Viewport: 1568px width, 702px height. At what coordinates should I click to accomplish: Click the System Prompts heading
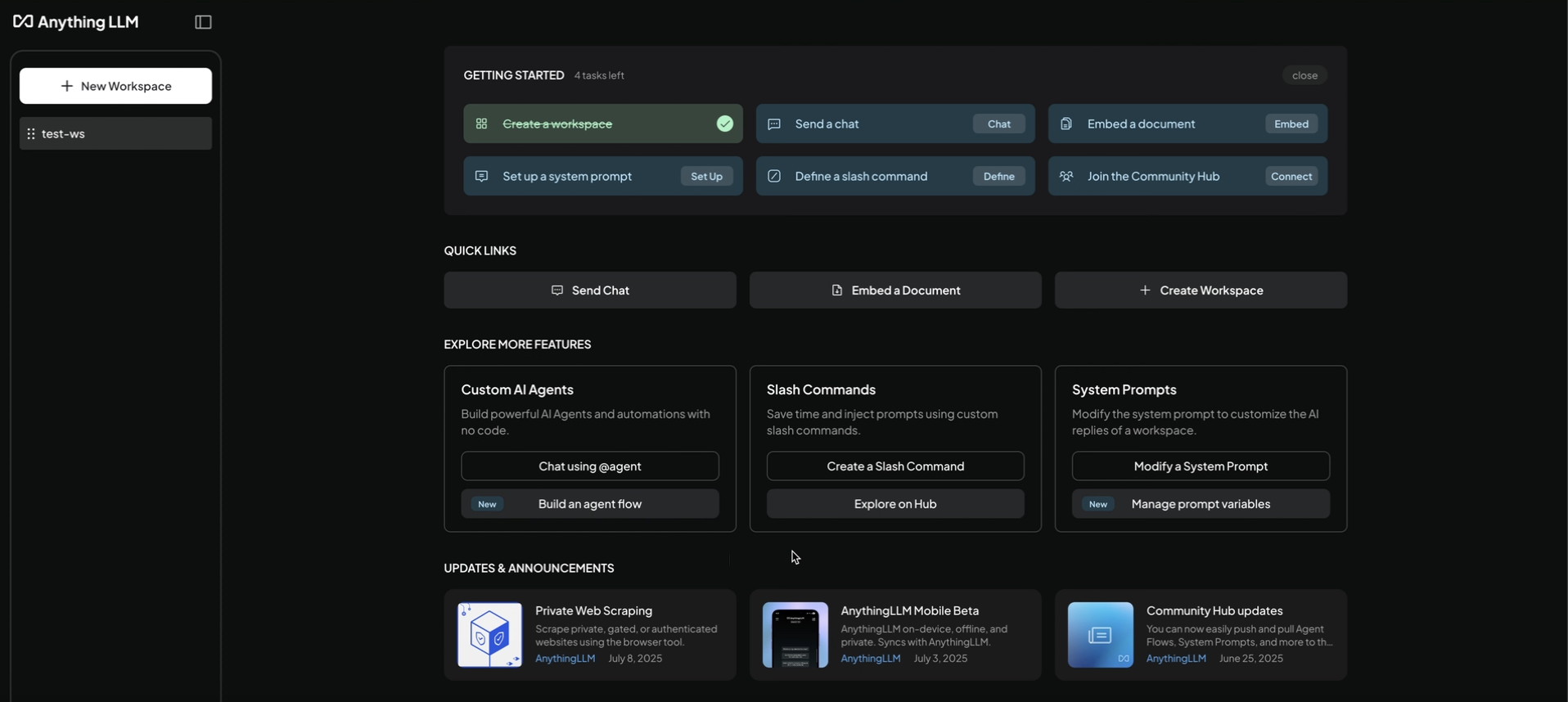coord(1124,389)
